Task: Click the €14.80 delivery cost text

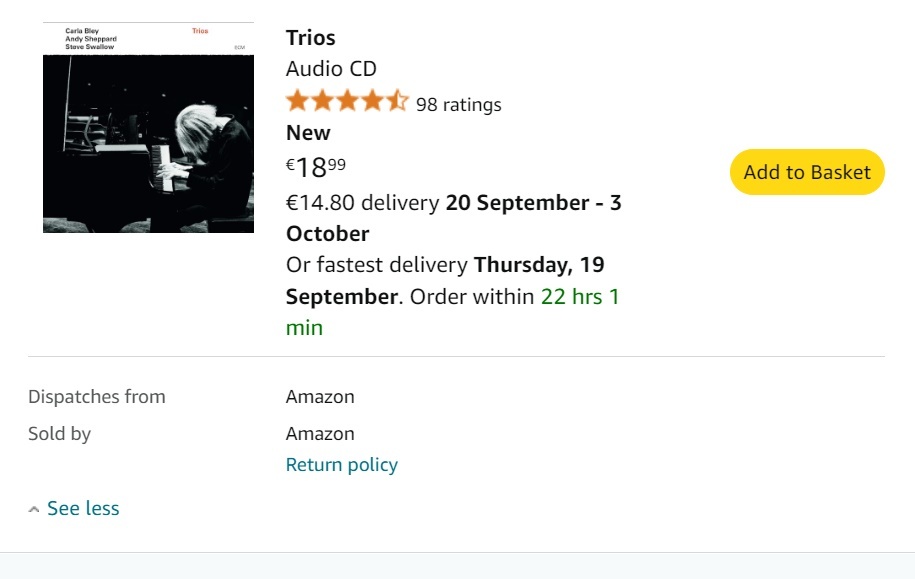Action: click(362, 203)
